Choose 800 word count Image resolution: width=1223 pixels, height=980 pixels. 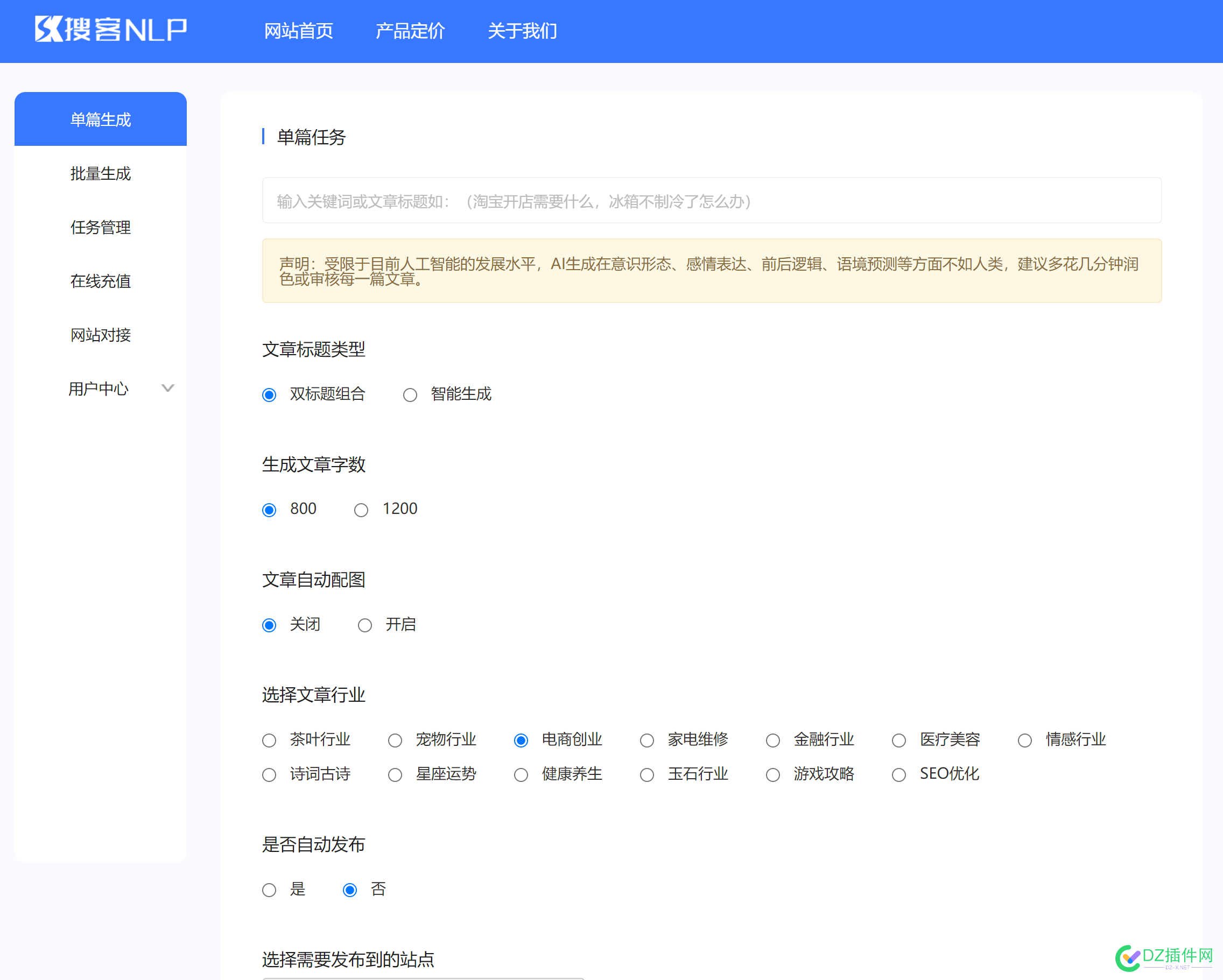coord(270,510)
